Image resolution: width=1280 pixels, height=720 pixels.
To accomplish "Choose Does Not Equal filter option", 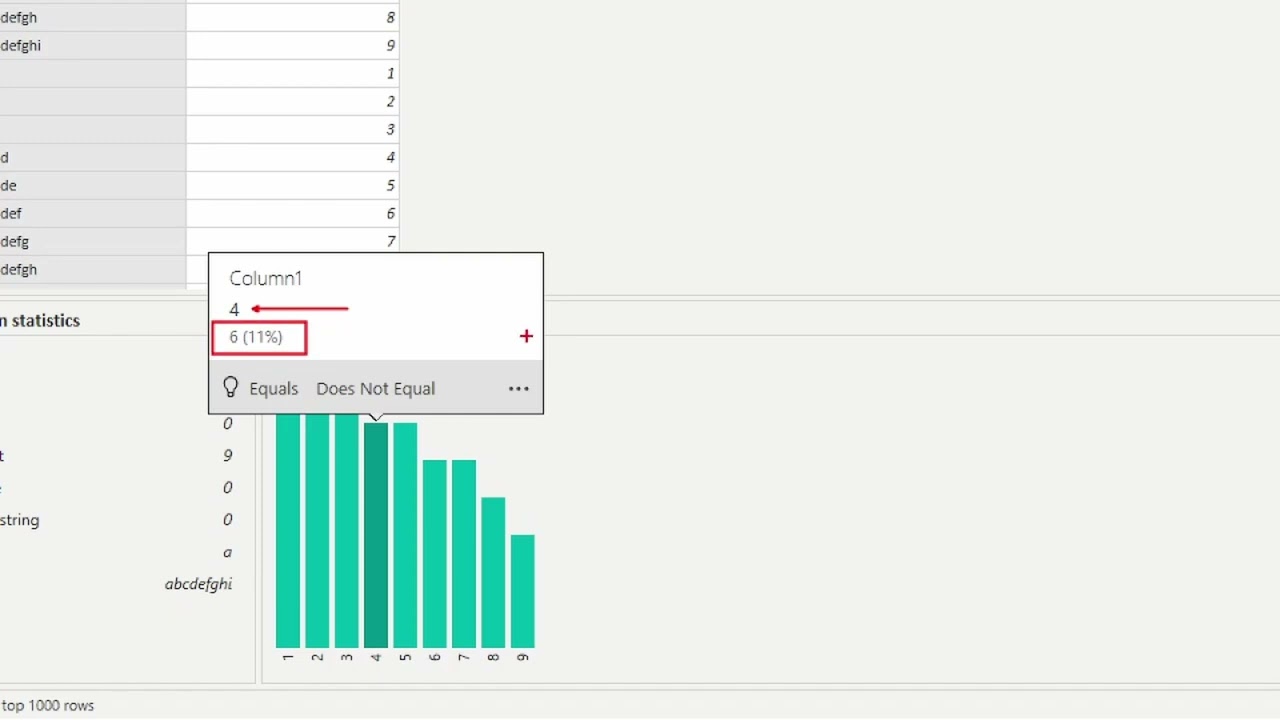I will (375, 389).
